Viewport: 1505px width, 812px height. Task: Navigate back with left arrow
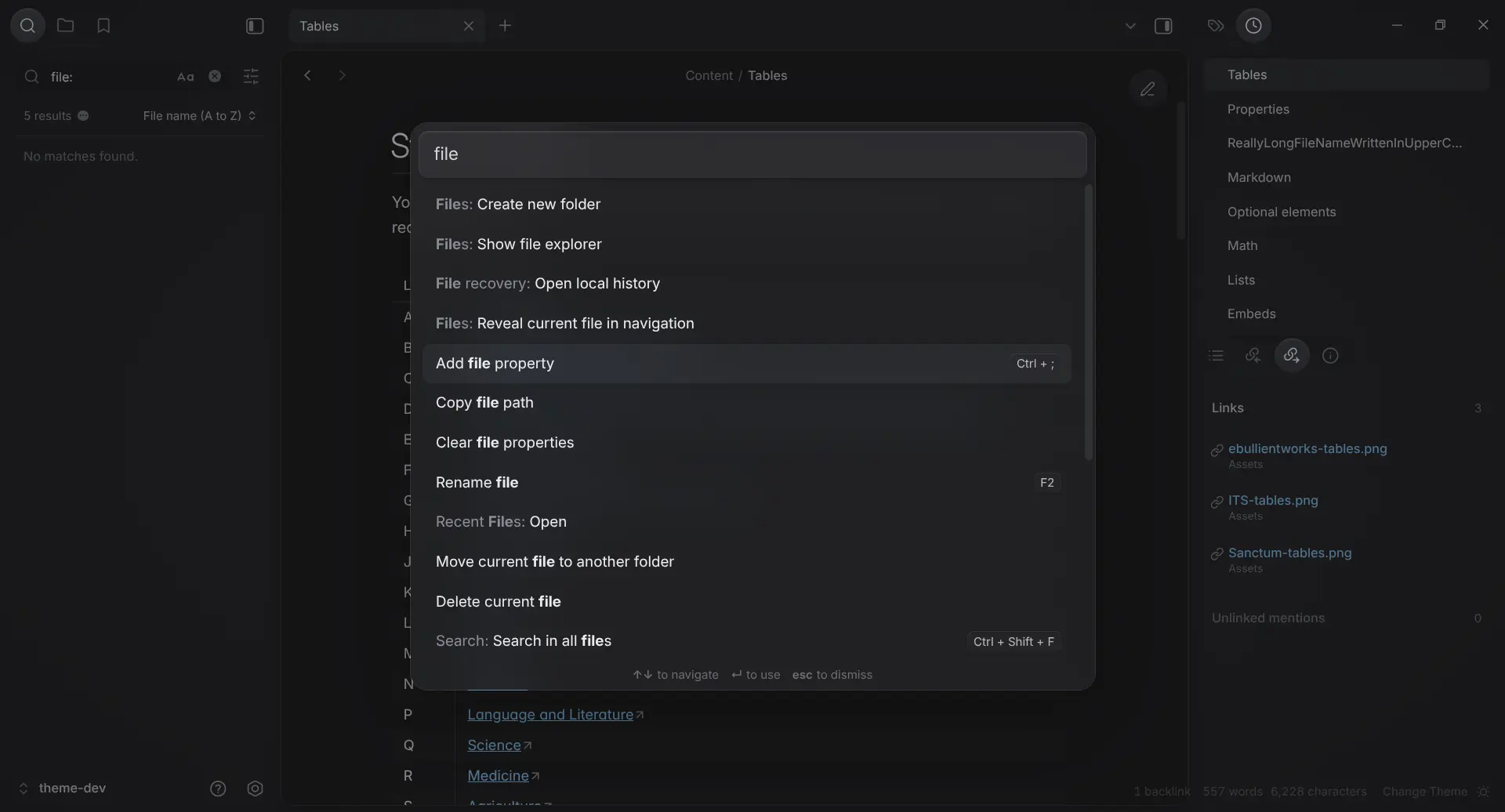(308, 75)
